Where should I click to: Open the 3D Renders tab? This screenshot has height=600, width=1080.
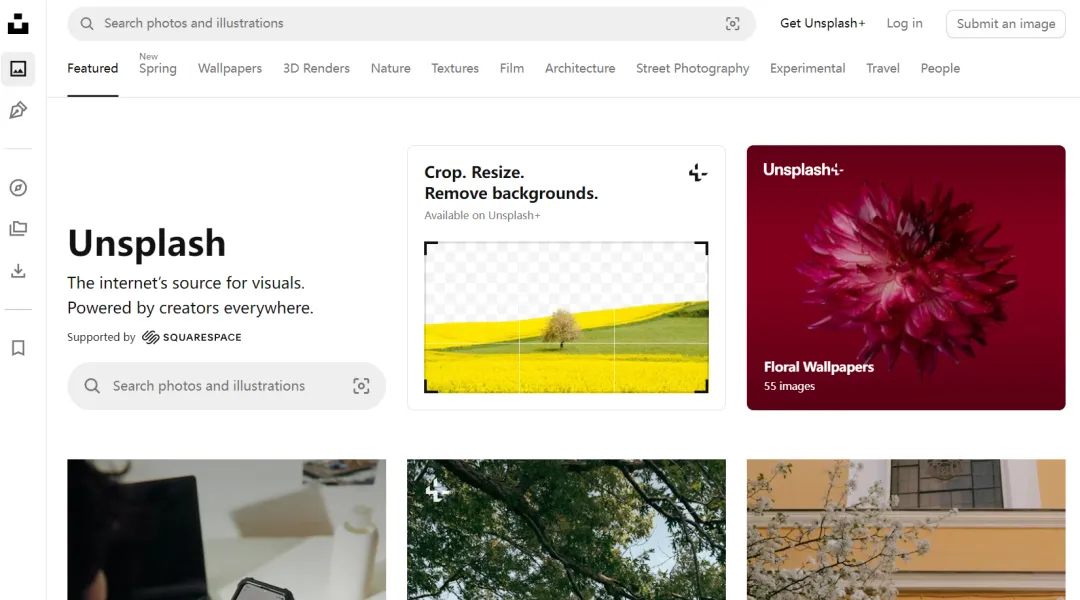point(316,68)
